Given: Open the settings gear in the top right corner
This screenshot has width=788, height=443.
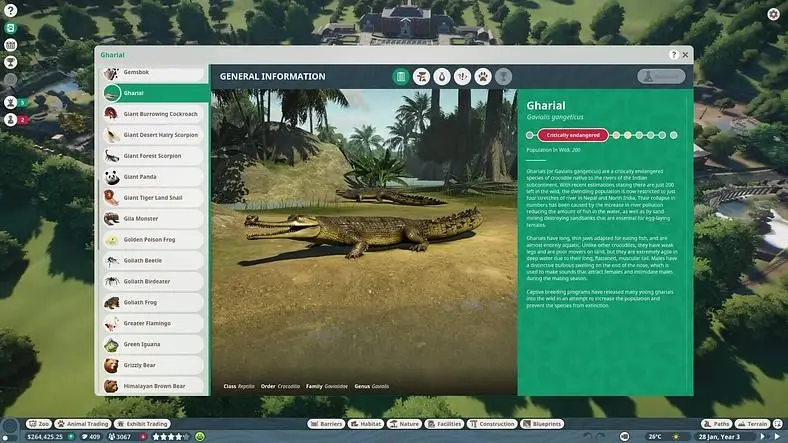Looking at the screenshot, I should 773,14.
